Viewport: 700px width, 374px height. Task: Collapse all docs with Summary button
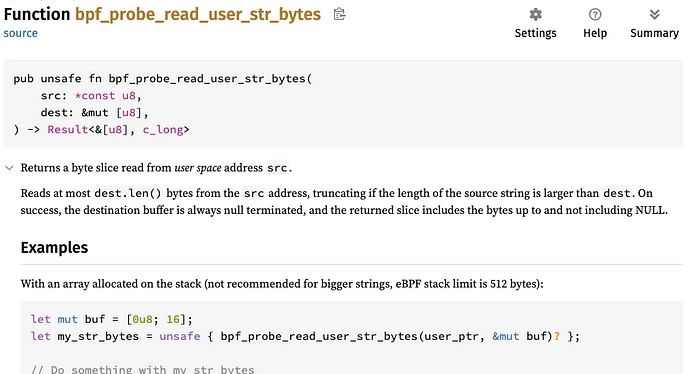[654, 24]
